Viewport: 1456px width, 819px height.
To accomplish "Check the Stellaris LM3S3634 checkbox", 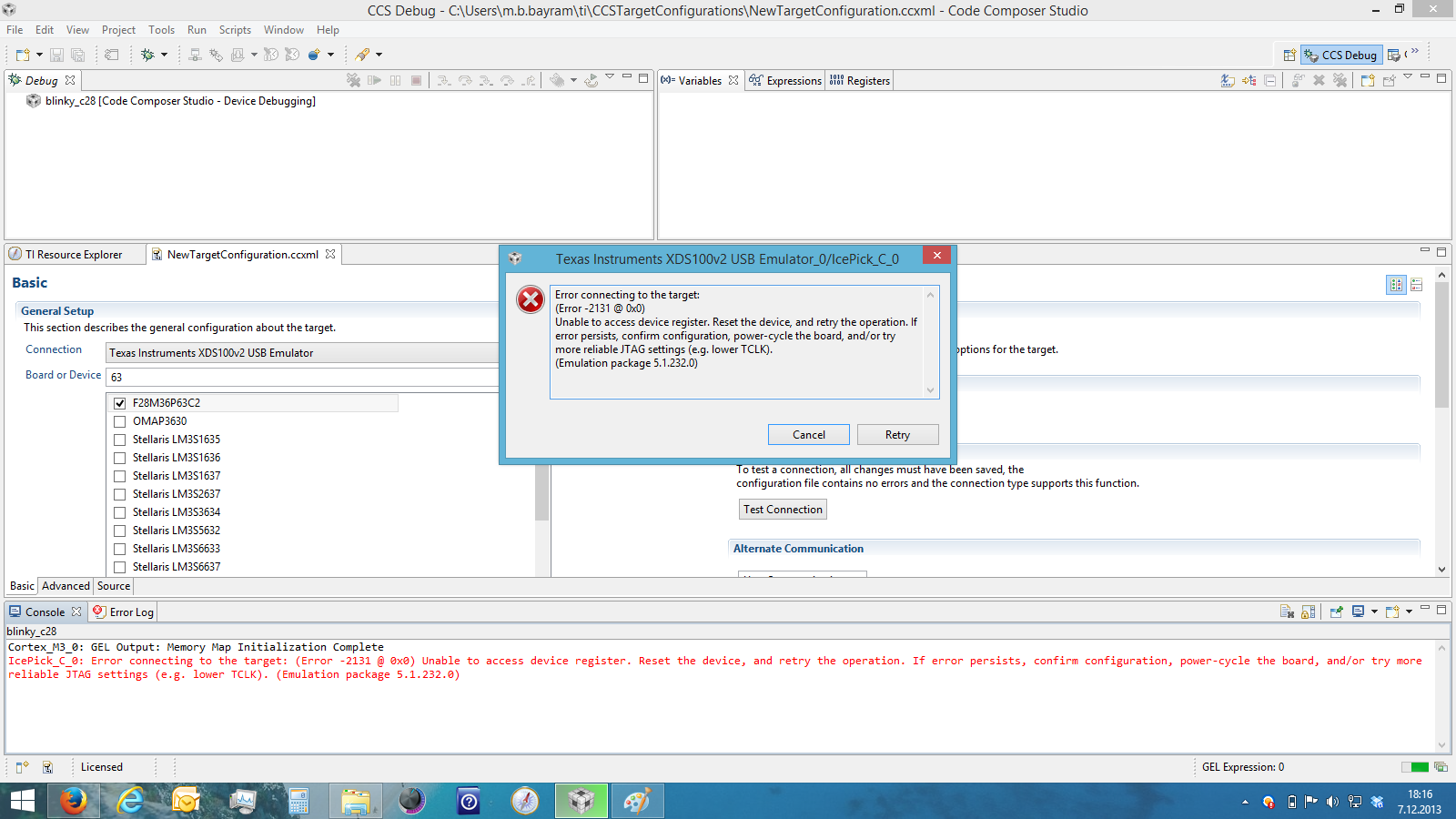I will pyautogui.click(x=119, y=512).
